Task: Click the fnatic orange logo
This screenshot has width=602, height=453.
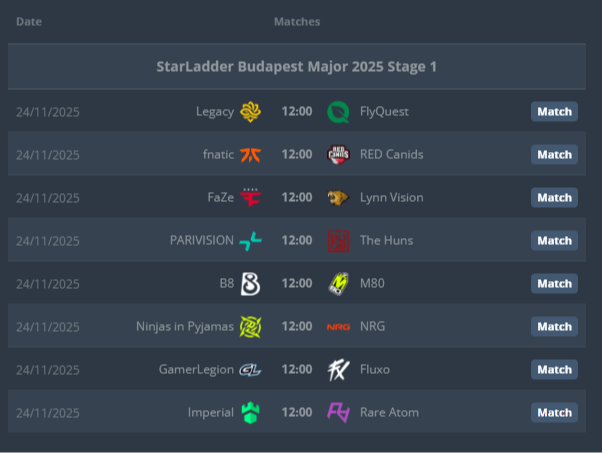Action: [x=250, y=154]
